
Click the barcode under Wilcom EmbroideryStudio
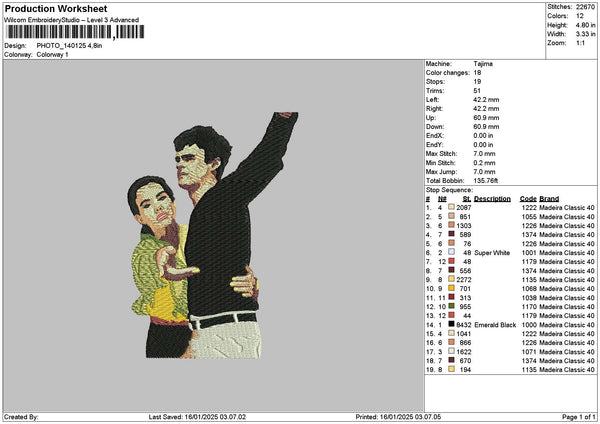point(75,32)
